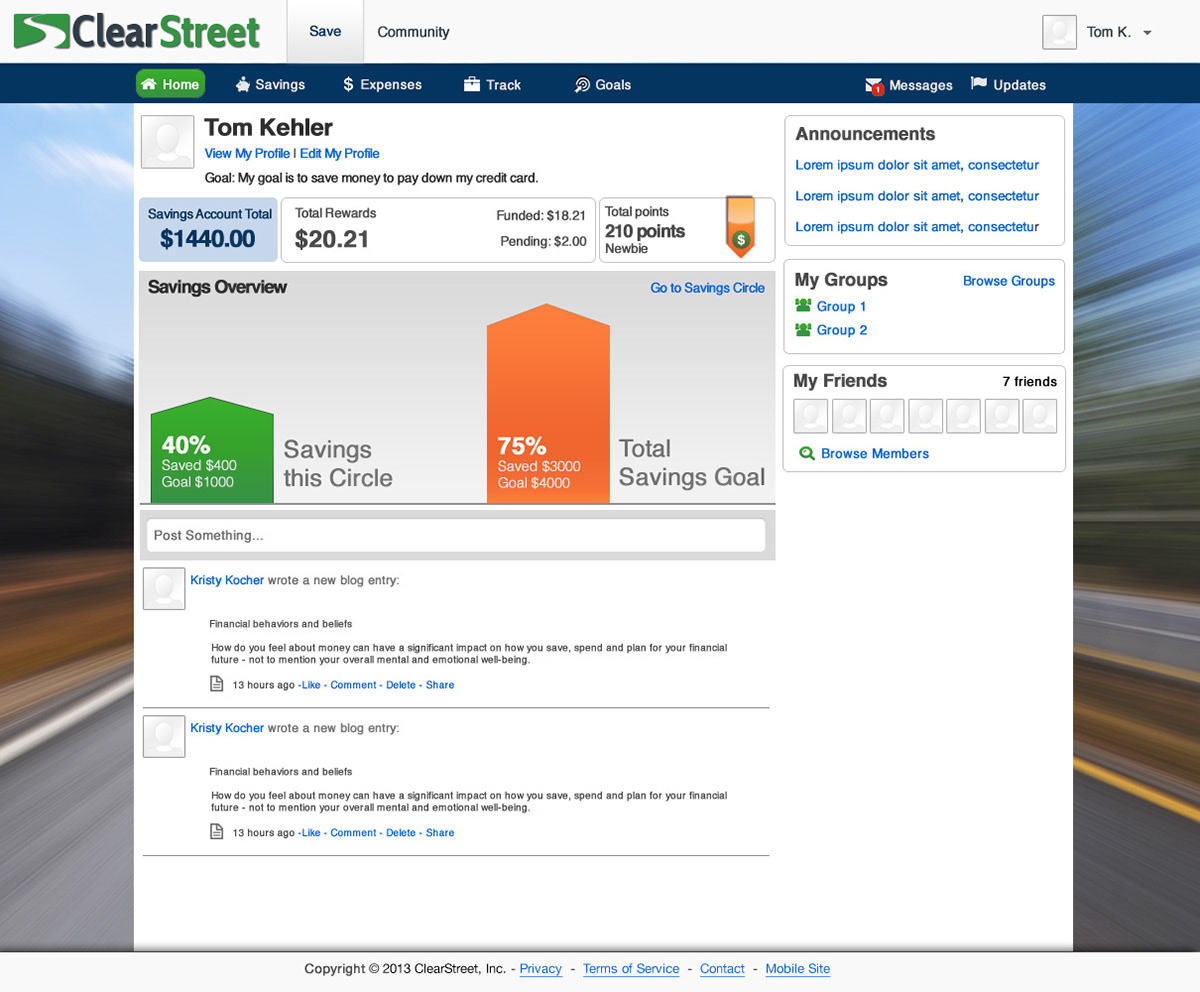Click Tom K. header avatar

(1059, 32)
